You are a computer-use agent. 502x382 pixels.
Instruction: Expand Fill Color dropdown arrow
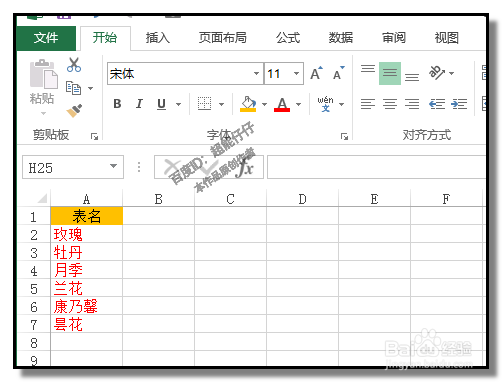coord(264,104)
